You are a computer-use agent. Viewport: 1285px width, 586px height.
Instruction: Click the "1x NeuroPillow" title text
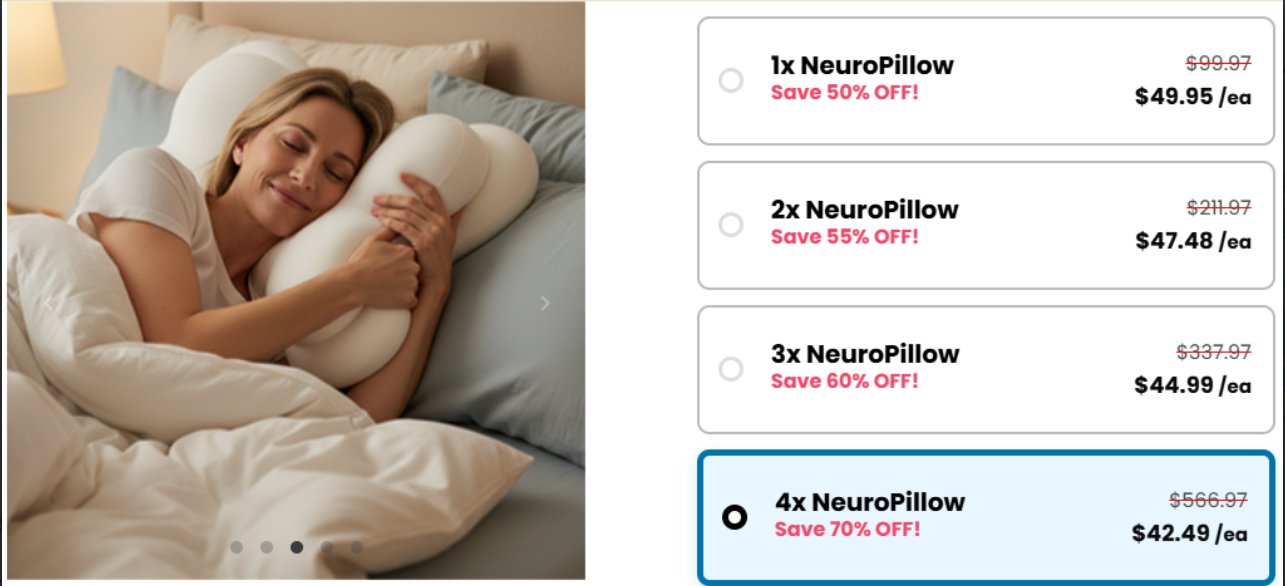[862, 65]
